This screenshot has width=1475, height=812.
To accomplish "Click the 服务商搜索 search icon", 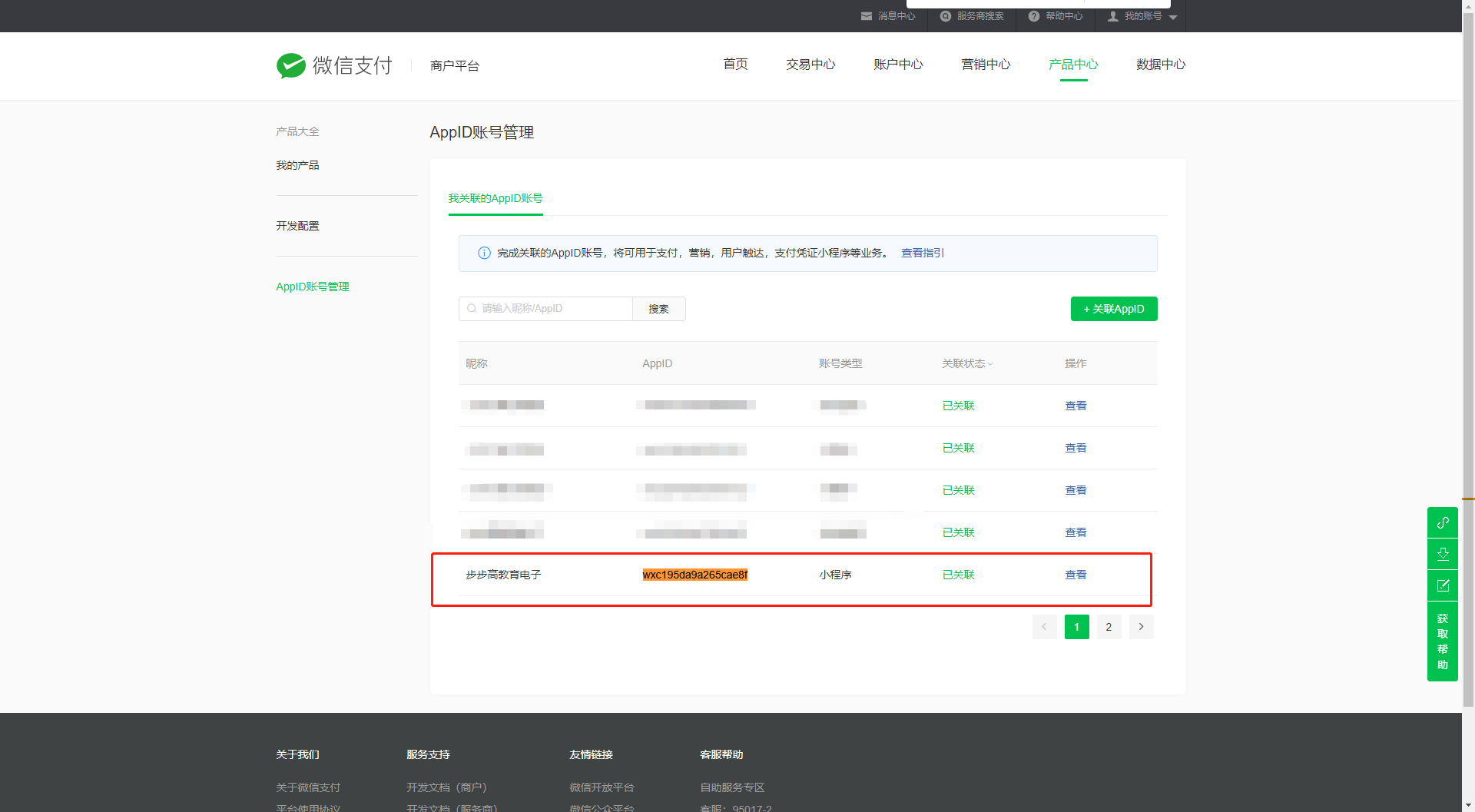I will [x=946, y=16].
